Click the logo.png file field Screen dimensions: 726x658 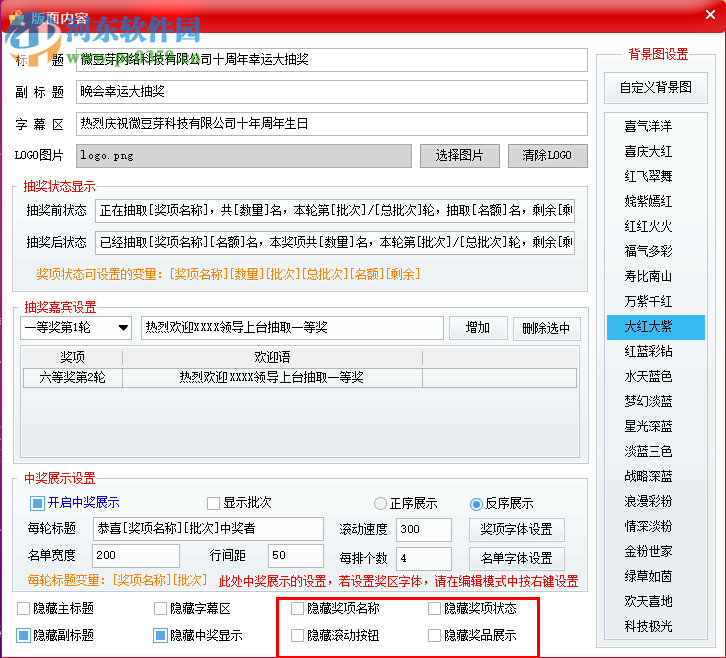244,156
